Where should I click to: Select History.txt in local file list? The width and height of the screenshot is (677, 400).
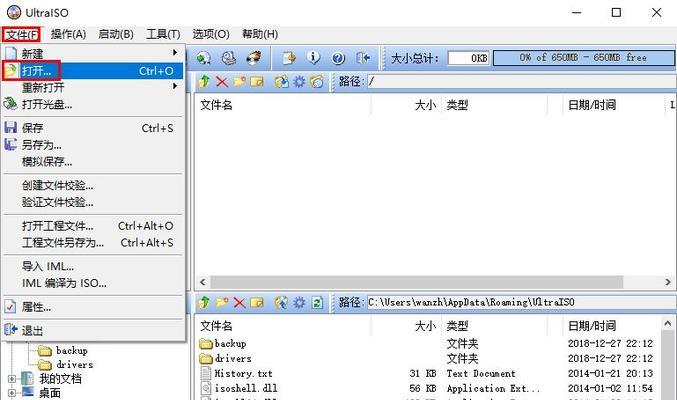pos(243,373)
